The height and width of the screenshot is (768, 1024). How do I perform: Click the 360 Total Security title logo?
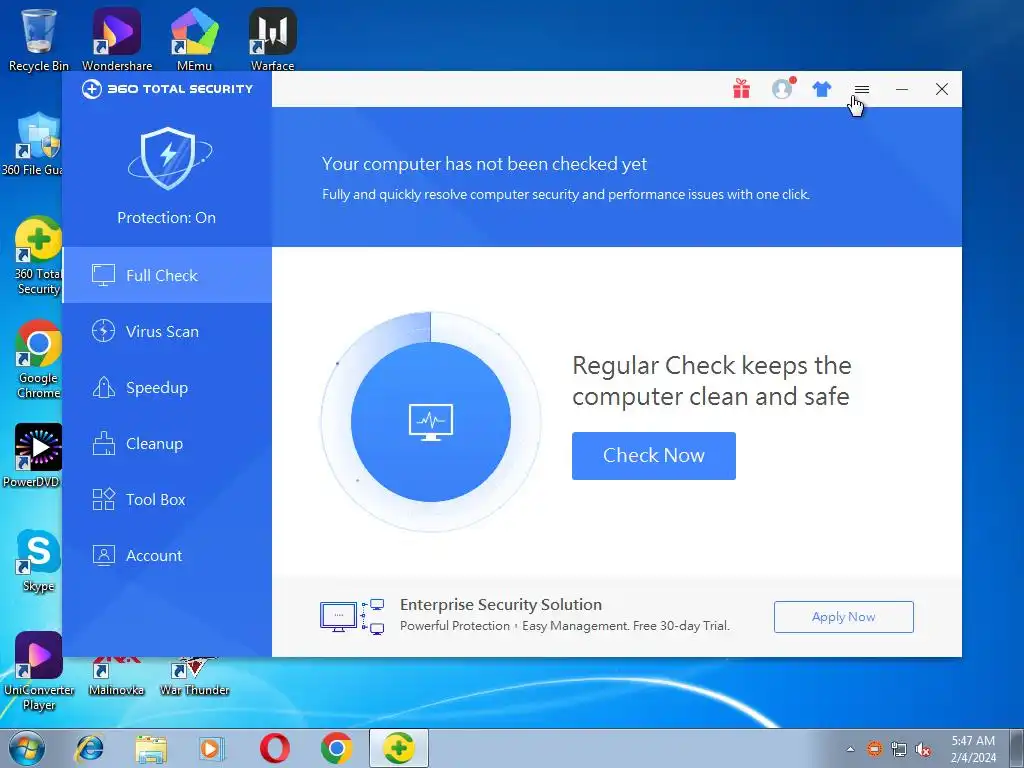tap(167, 89)
